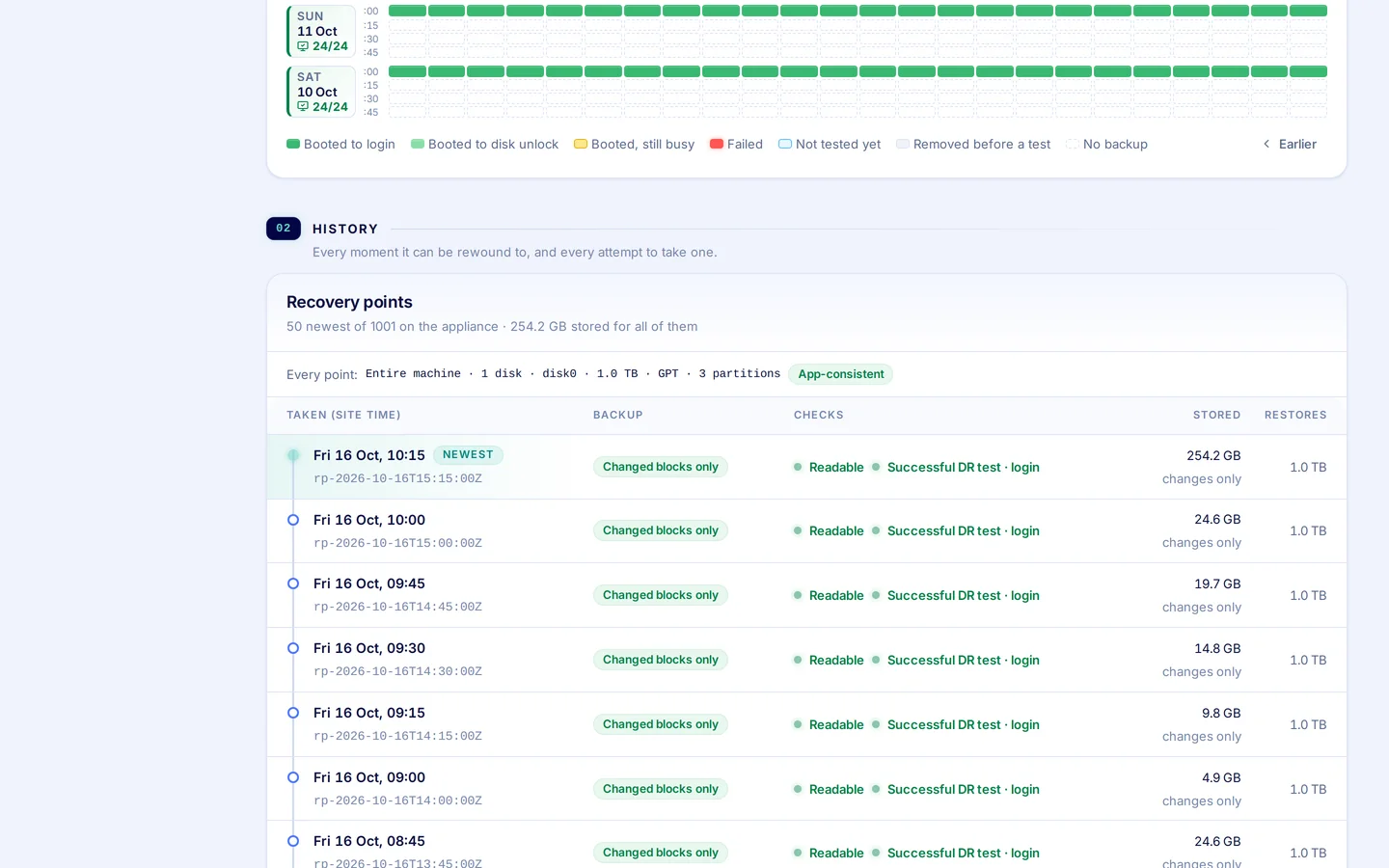Image resolution: width=1389 pixels, height=868 pixels.
Task: Select the ID rp-2026-10-16T15:15:00Z
Action: 397,478
